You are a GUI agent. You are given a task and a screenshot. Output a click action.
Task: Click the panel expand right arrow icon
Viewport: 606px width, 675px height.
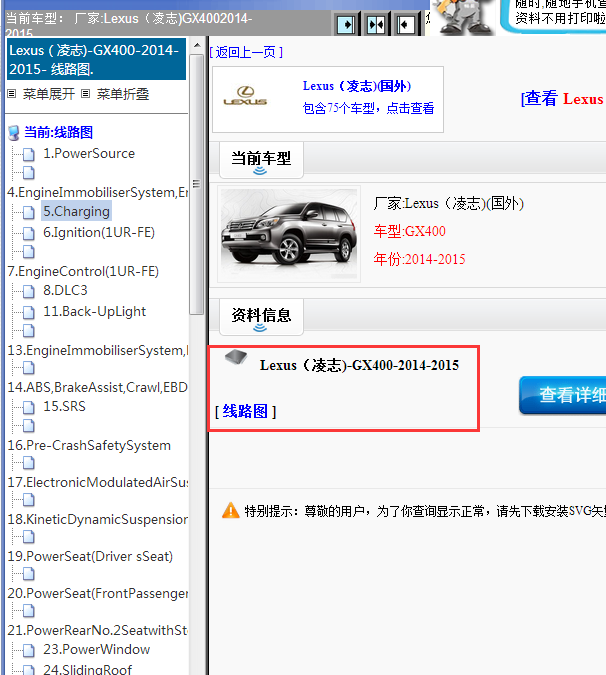(x=346, y=25)
